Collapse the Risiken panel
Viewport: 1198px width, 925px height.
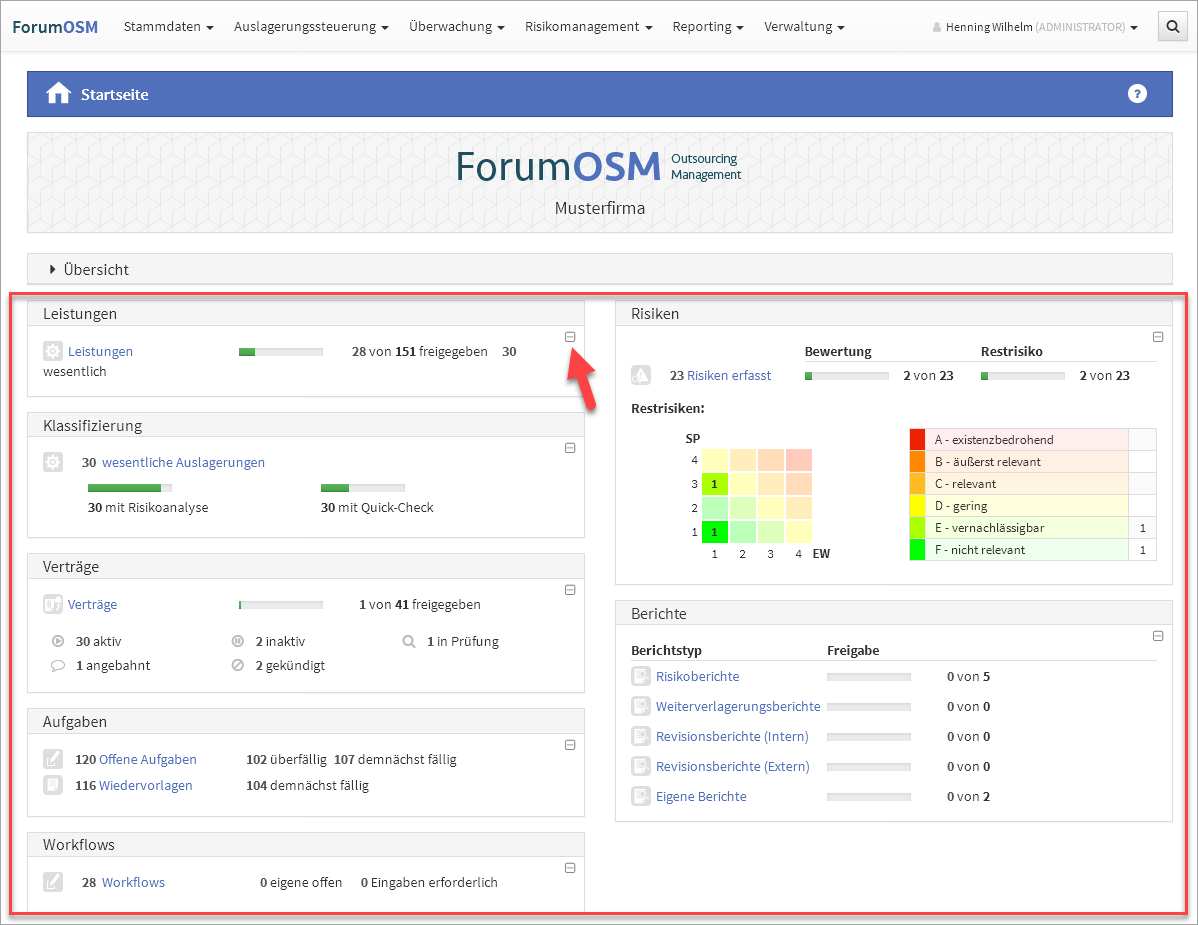[x=1158, y=337]
